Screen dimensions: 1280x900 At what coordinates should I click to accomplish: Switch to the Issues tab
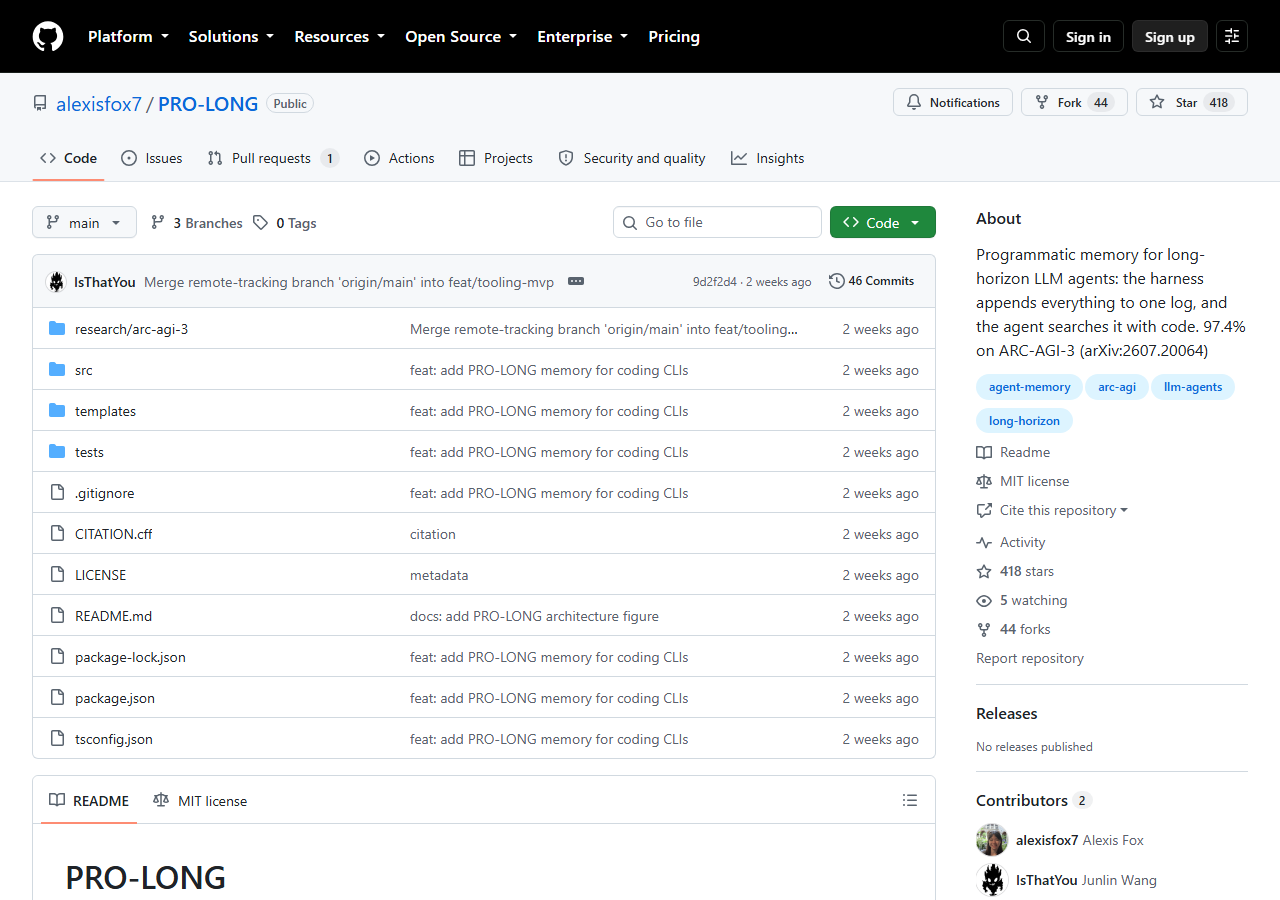[152, 158]
